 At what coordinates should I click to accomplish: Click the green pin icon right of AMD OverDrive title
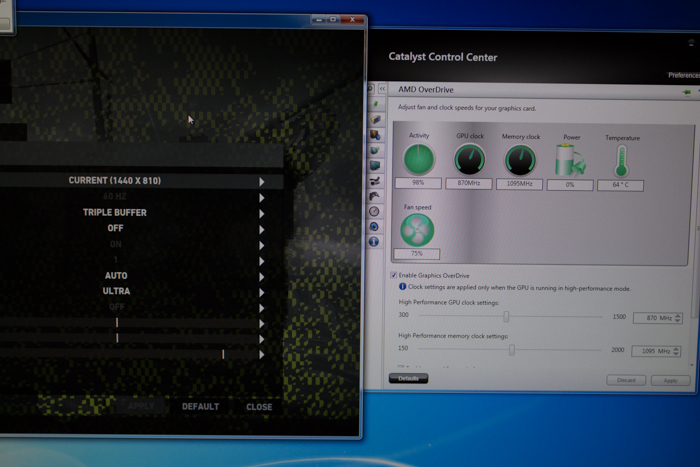point(687,92)
